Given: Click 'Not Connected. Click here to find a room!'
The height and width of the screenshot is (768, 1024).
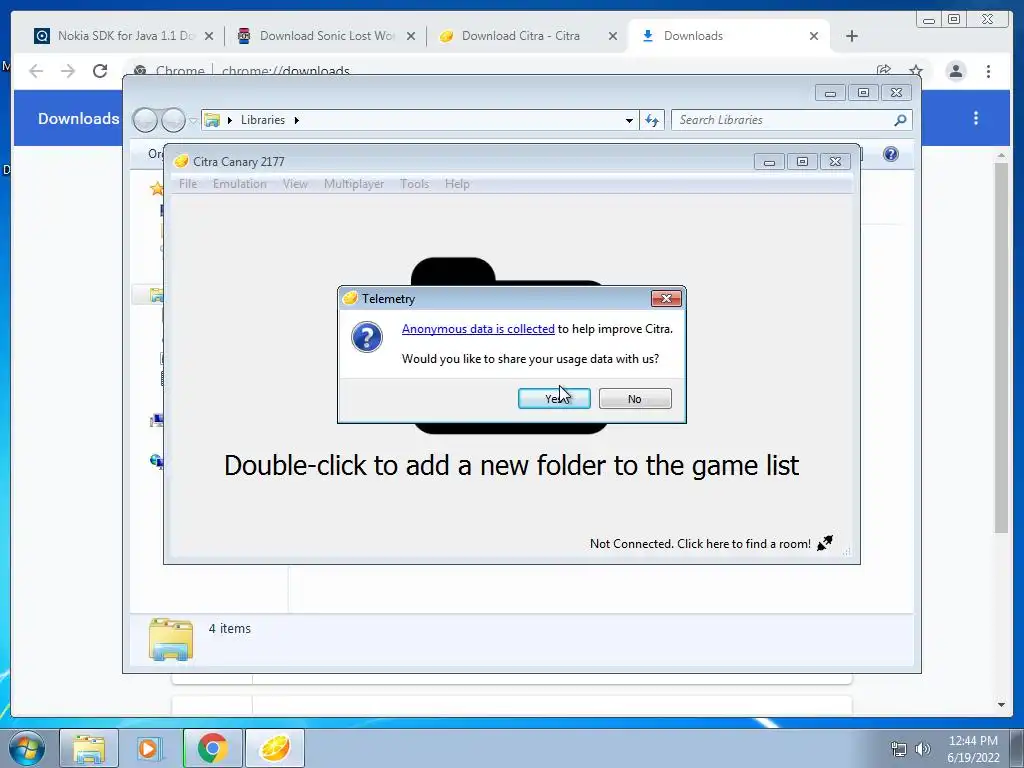Looking at the screenshot, I should [700, 543].
